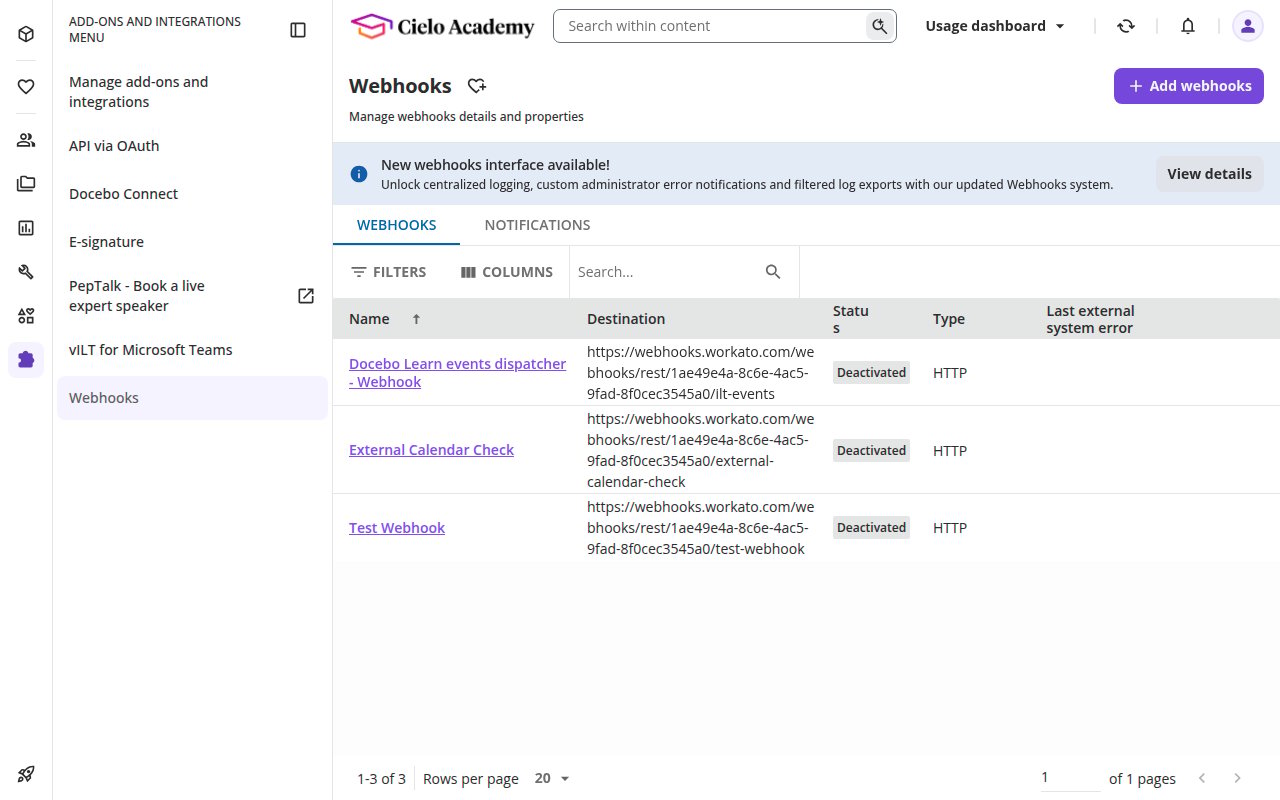
Task: Open E-signature menu item
Action: [x=192, y=242]
